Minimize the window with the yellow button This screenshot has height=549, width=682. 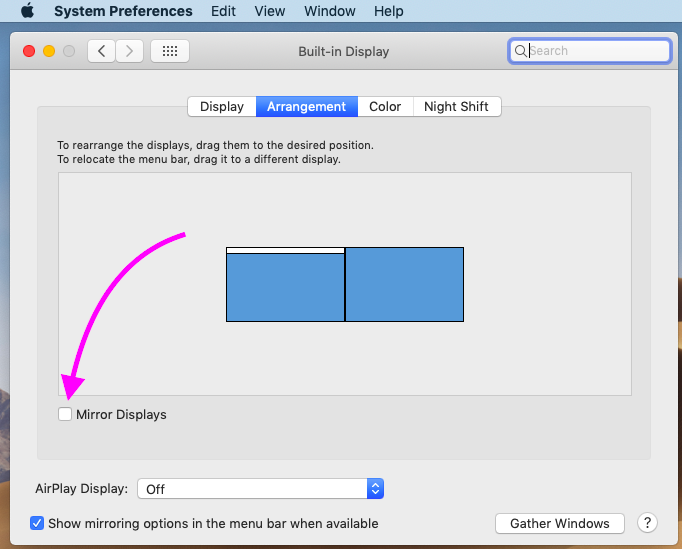tap(49, 51)
